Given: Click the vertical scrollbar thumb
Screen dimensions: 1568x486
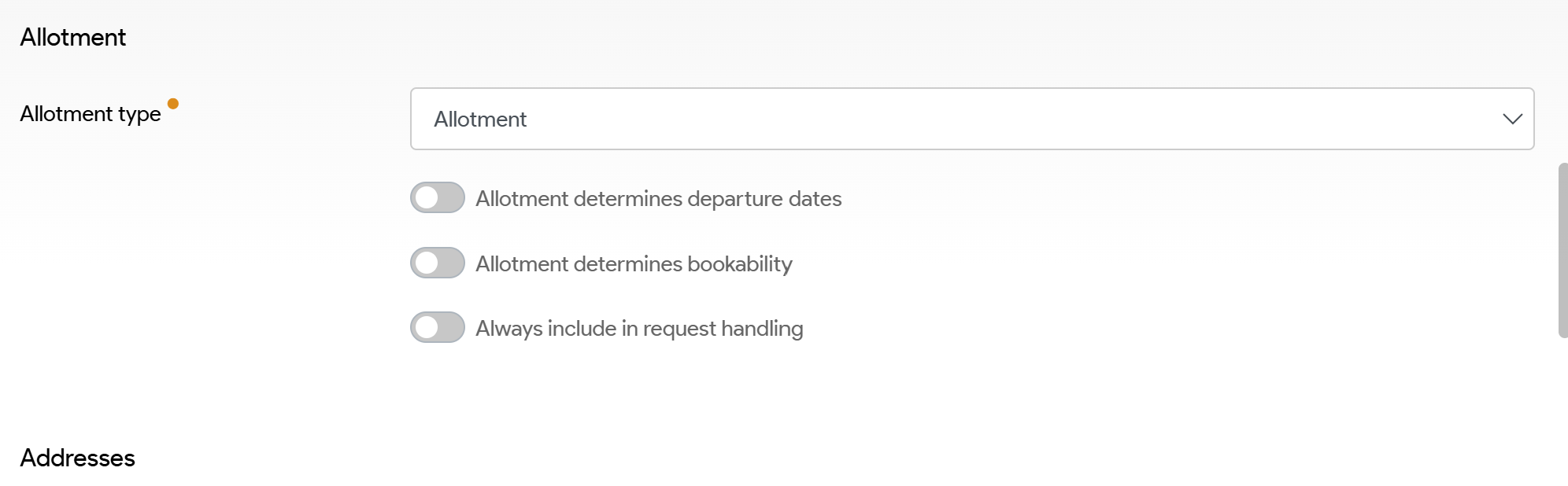Looking at the screenshot, I should (x=1562, y=250).
